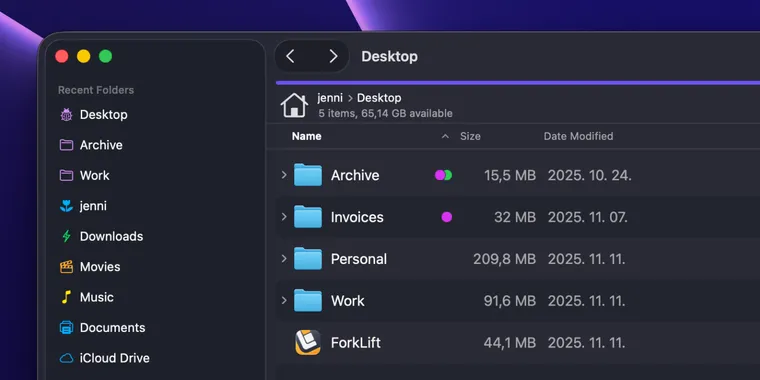Screen dimensions: 760x380
Task: Open Documents in the sidebar
Action: [x=112, y=328]
